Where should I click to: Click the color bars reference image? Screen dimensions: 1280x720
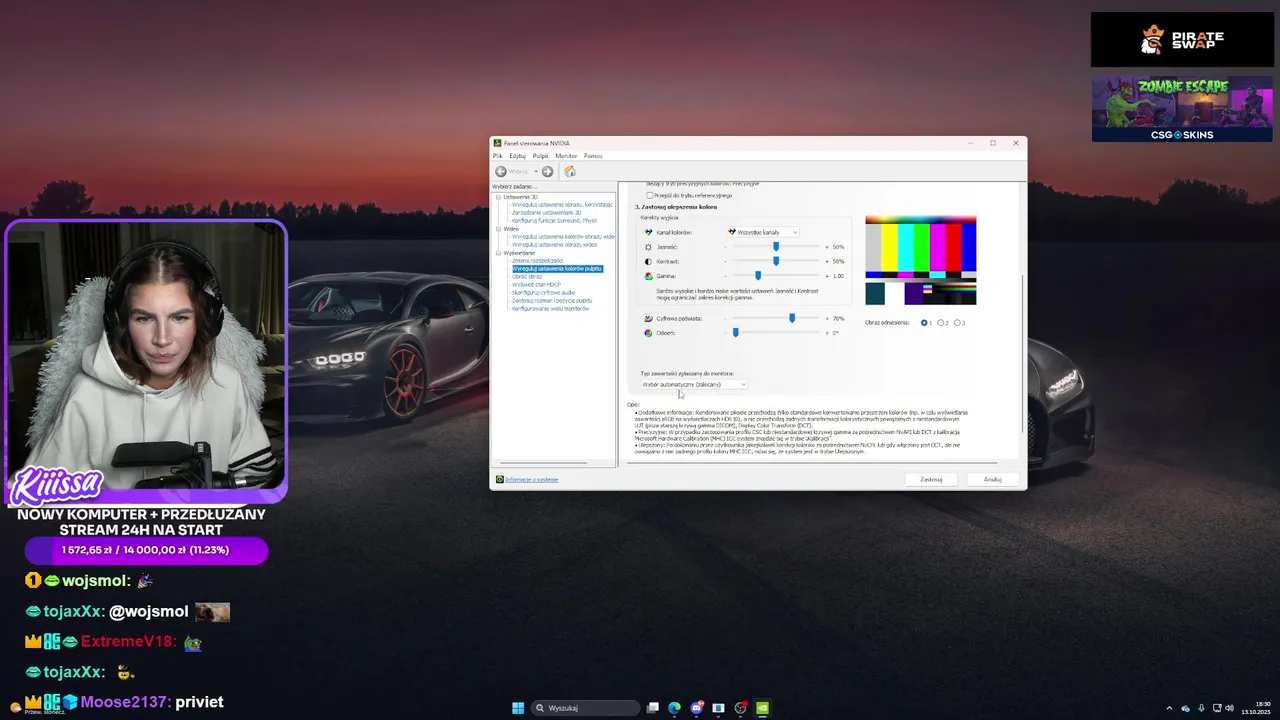920,260
